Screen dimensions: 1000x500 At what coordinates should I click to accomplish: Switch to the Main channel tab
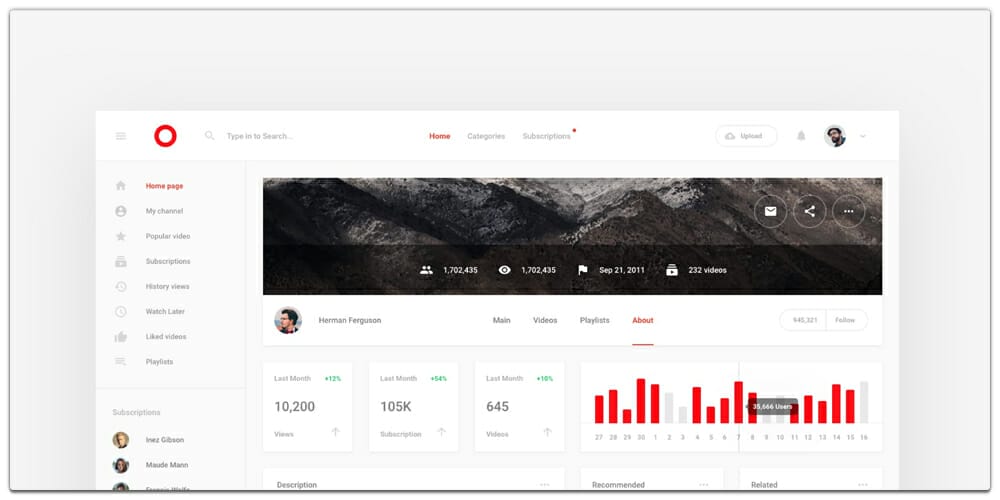click(x=501, y=320)
